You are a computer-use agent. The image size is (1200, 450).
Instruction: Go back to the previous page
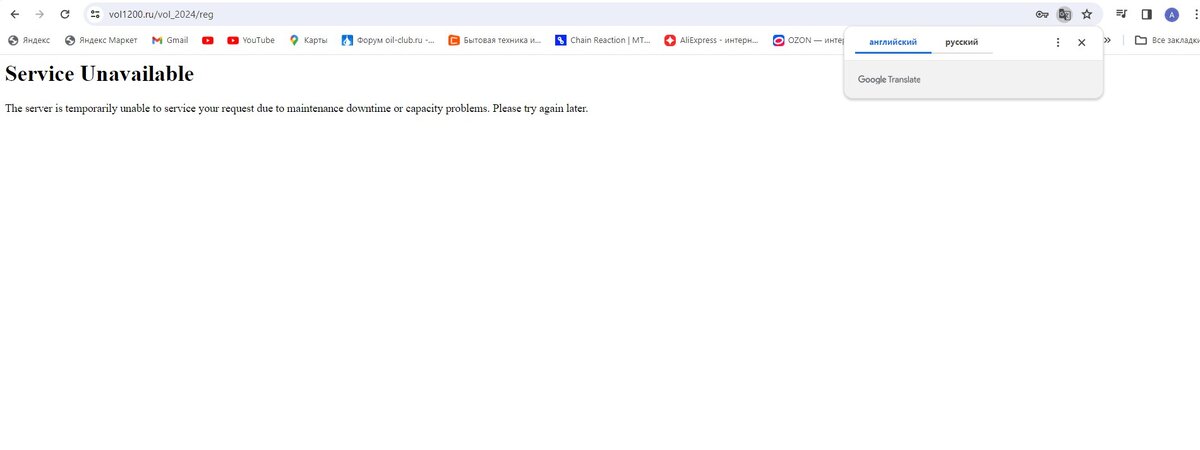(14, 14)
